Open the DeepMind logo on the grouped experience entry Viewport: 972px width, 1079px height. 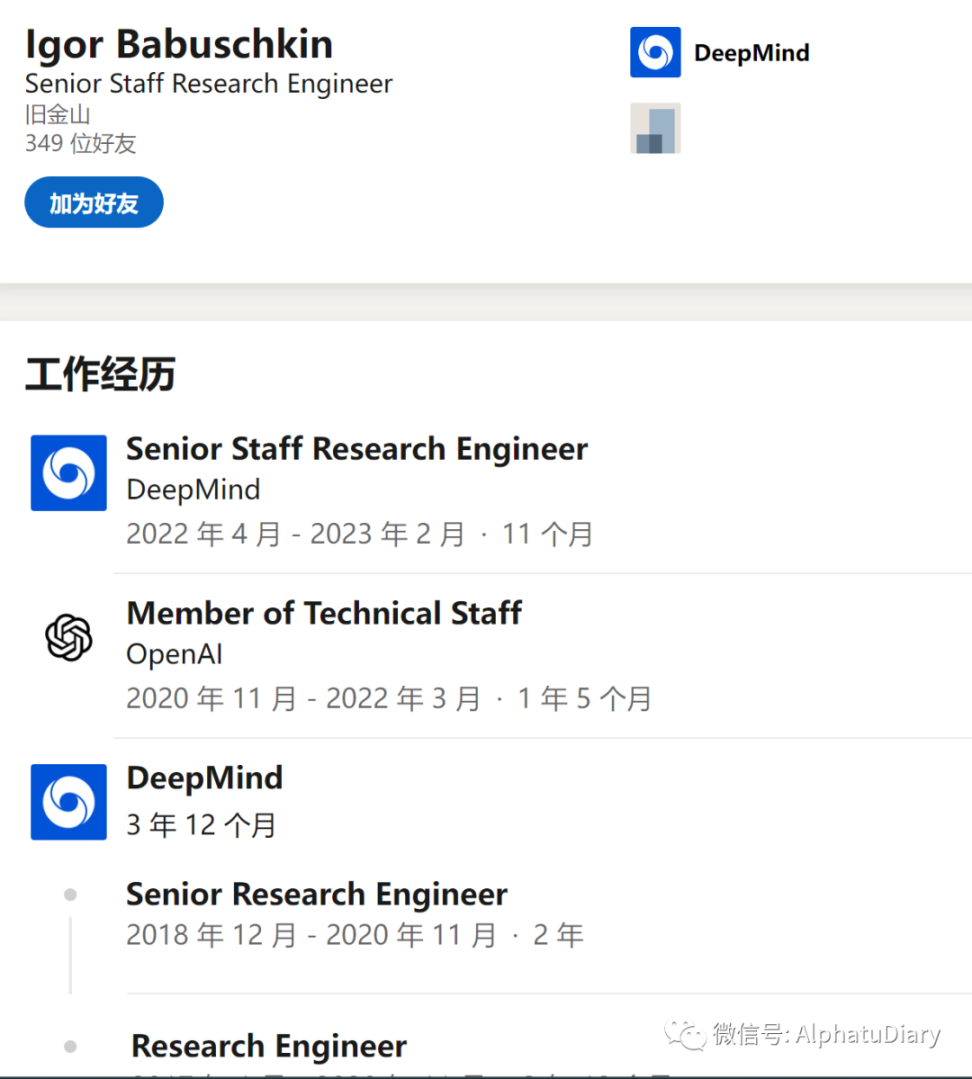pos(68,801)
